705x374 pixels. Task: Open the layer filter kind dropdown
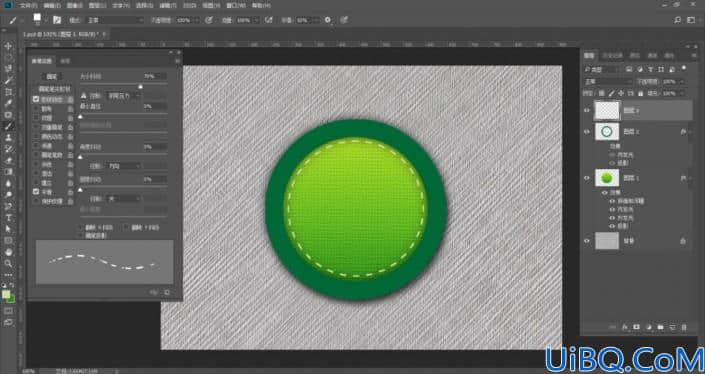point(602,70)
